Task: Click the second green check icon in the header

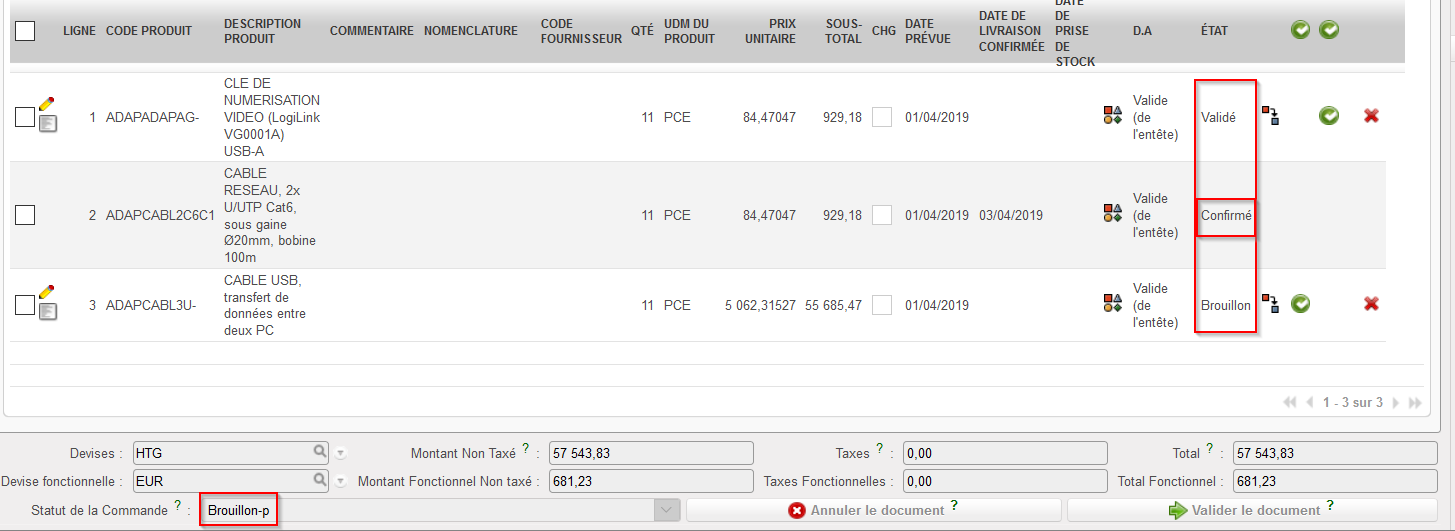Action: (1328, 31)
